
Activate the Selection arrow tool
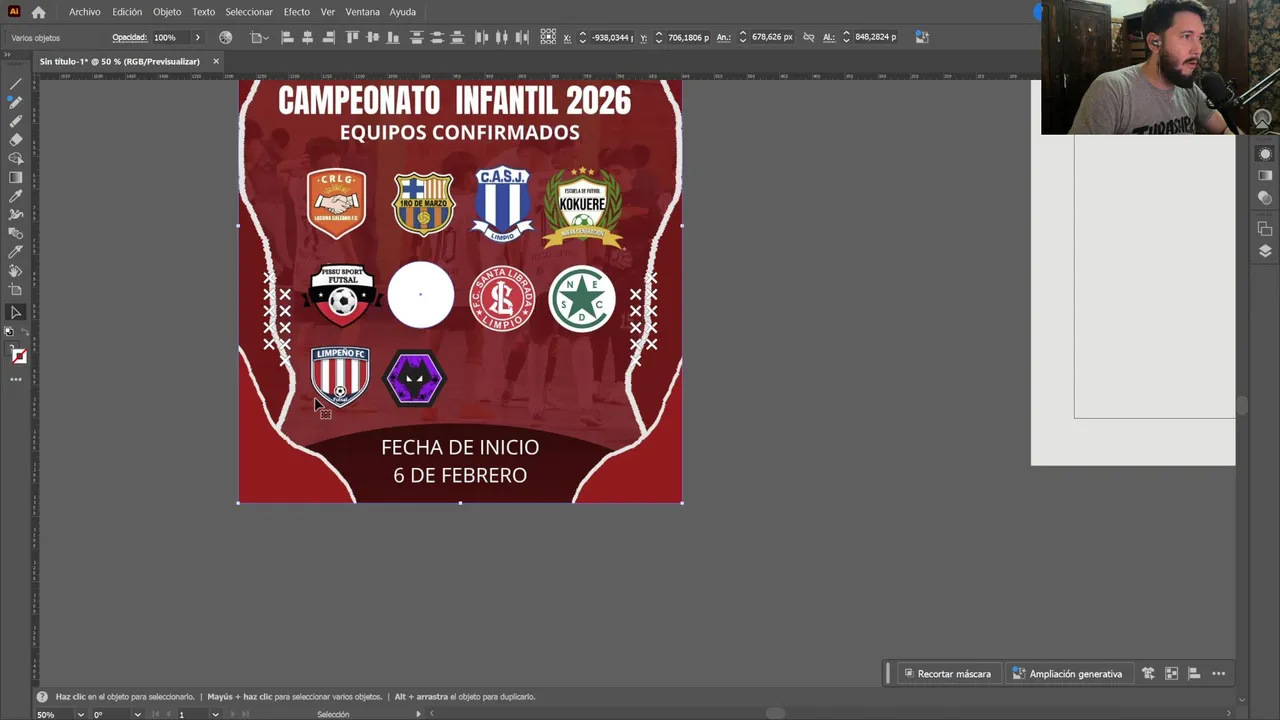point(15,312)
